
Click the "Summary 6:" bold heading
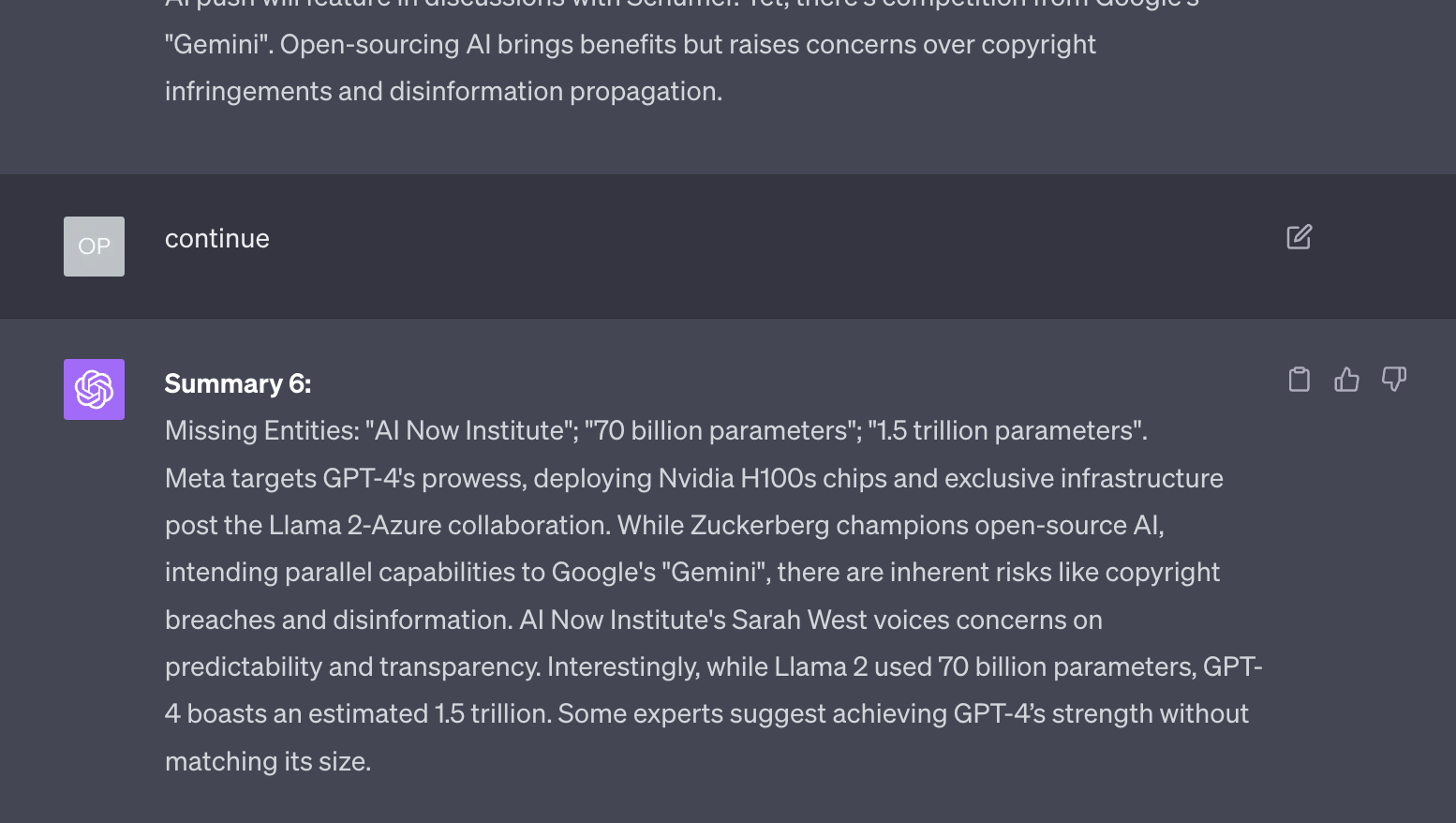(x=238, y=383)
